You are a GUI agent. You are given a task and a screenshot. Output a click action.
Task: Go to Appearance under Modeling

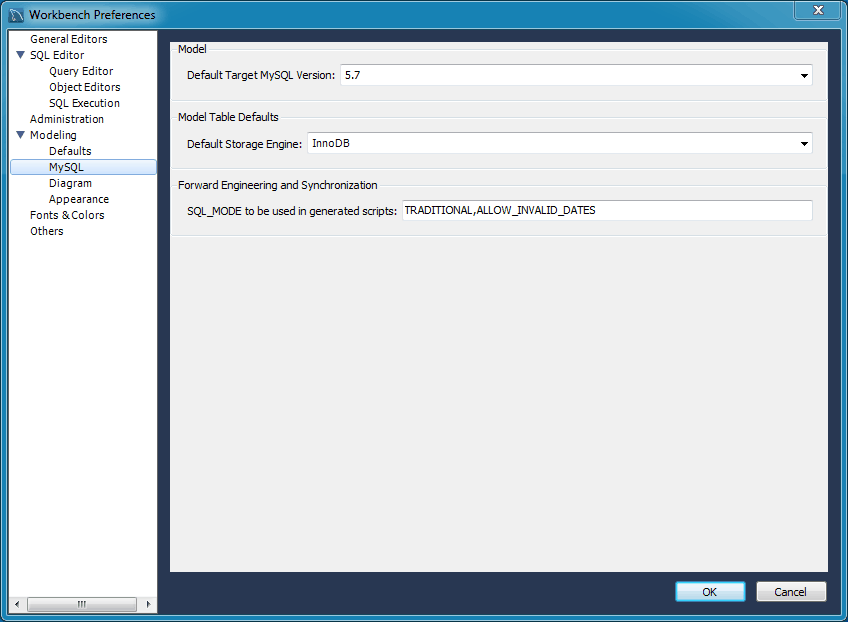coord(79,199)
